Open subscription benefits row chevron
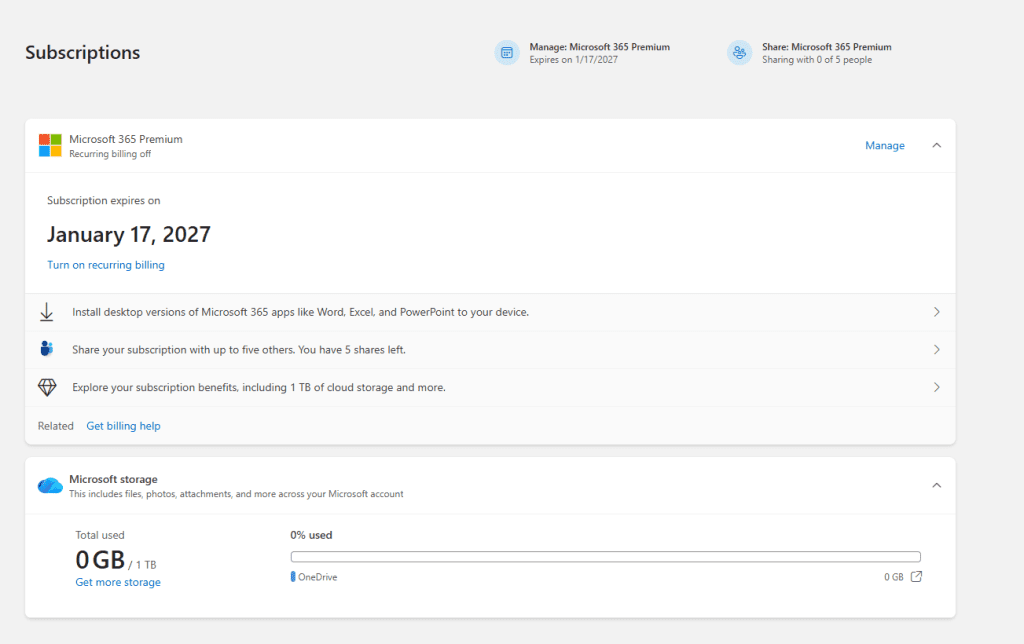 coord(936,387)
